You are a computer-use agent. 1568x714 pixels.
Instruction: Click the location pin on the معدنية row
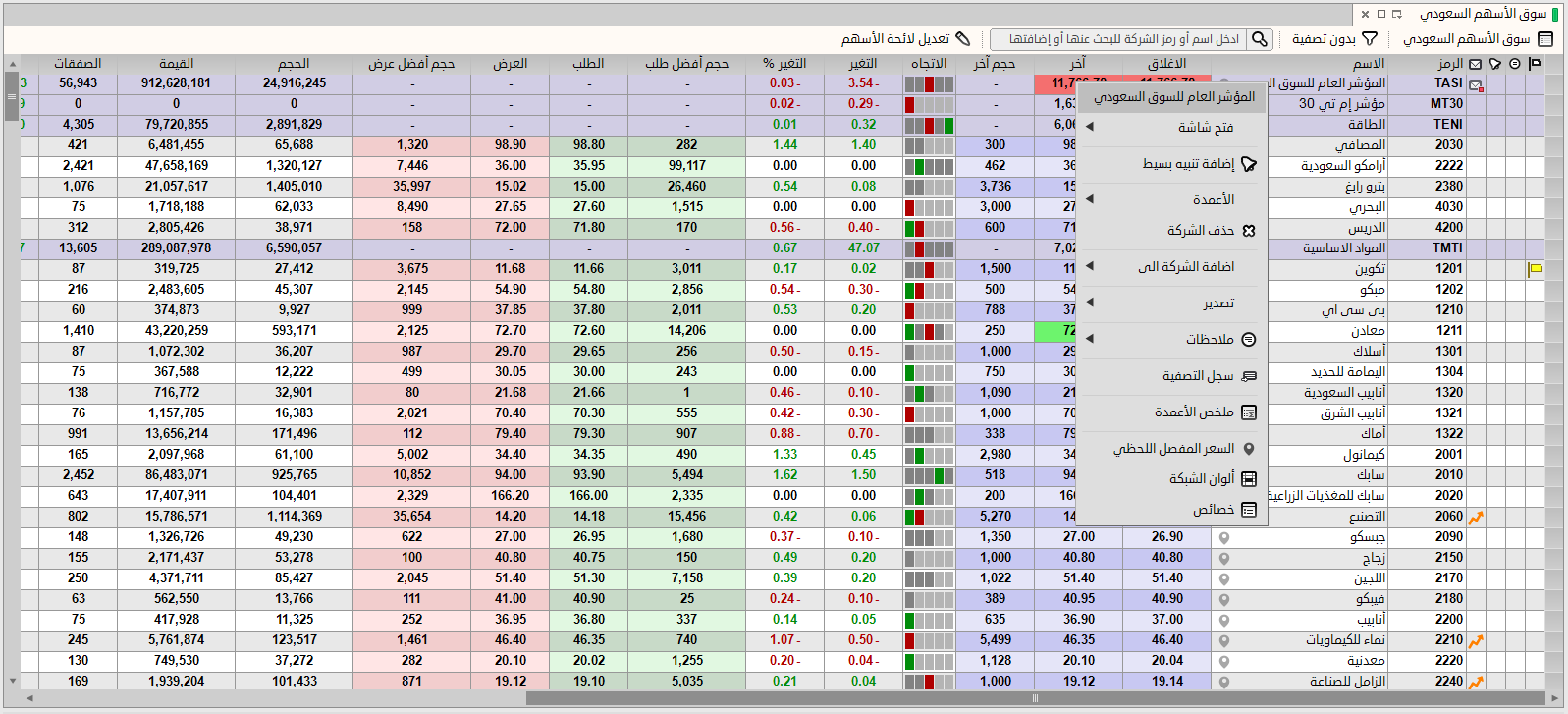1224,662
